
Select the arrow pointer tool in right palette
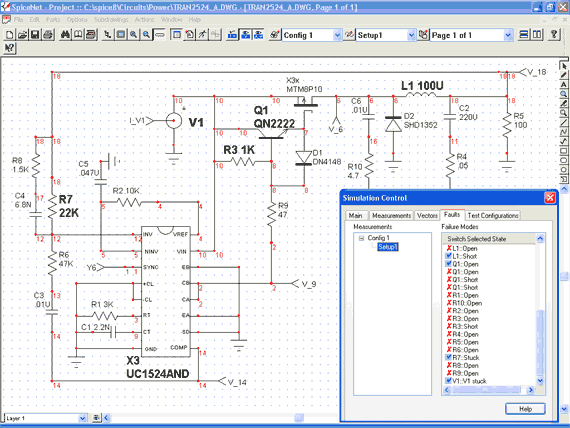point(563,66)
